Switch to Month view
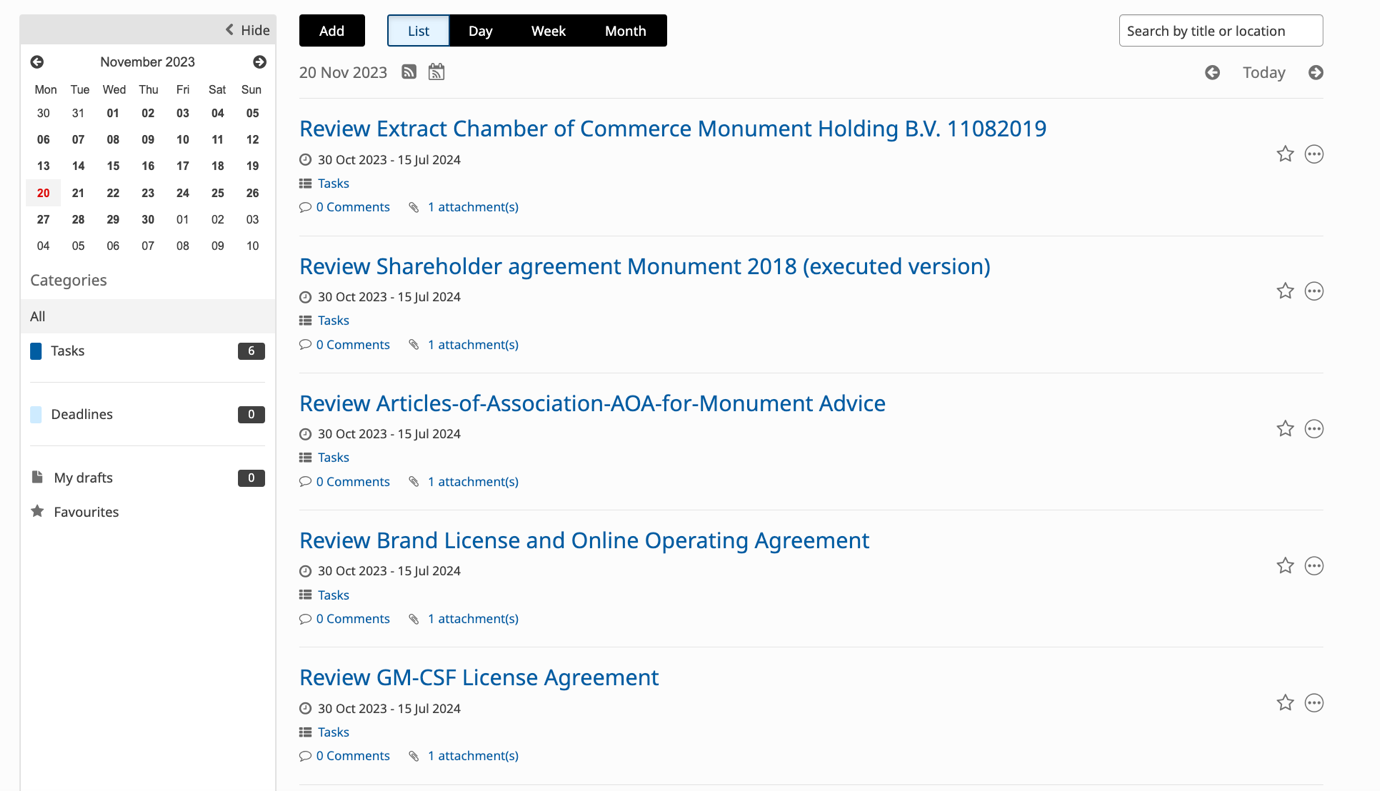 click(625, 31)
